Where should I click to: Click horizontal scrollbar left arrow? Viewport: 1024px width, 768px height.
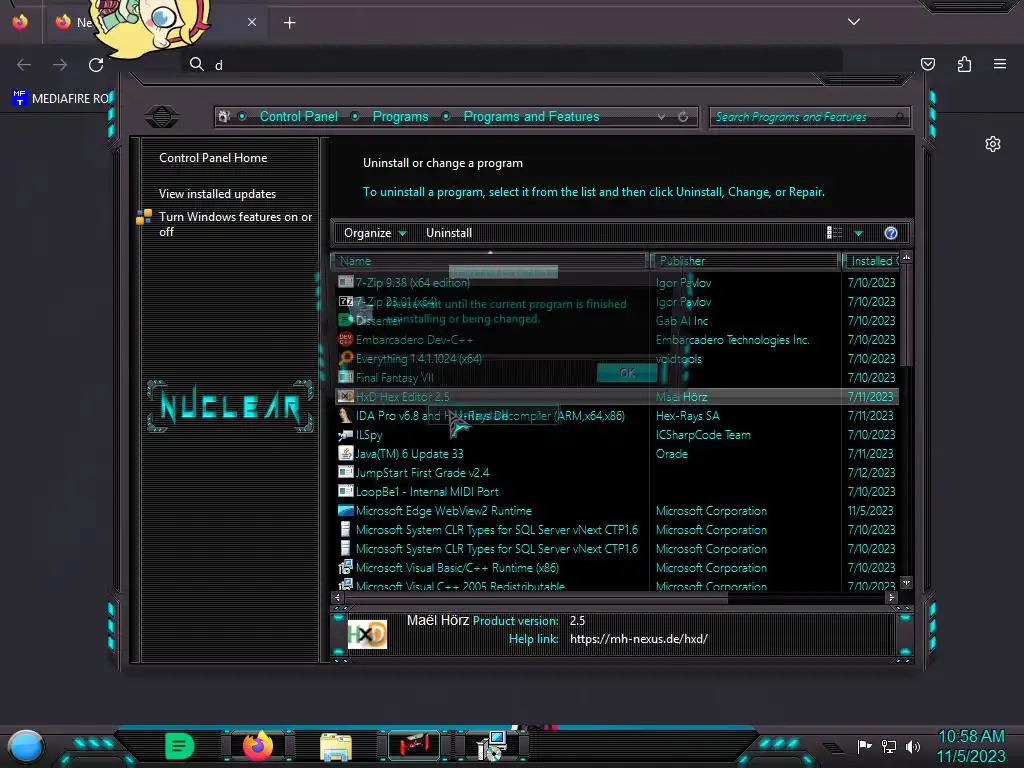[x=338, y=598]
